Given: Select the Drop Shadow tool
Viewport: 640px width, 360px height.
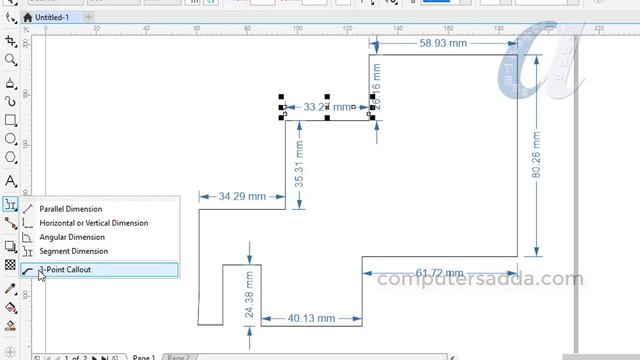Looking at the screenshot, I should click(x=10, y=246).
